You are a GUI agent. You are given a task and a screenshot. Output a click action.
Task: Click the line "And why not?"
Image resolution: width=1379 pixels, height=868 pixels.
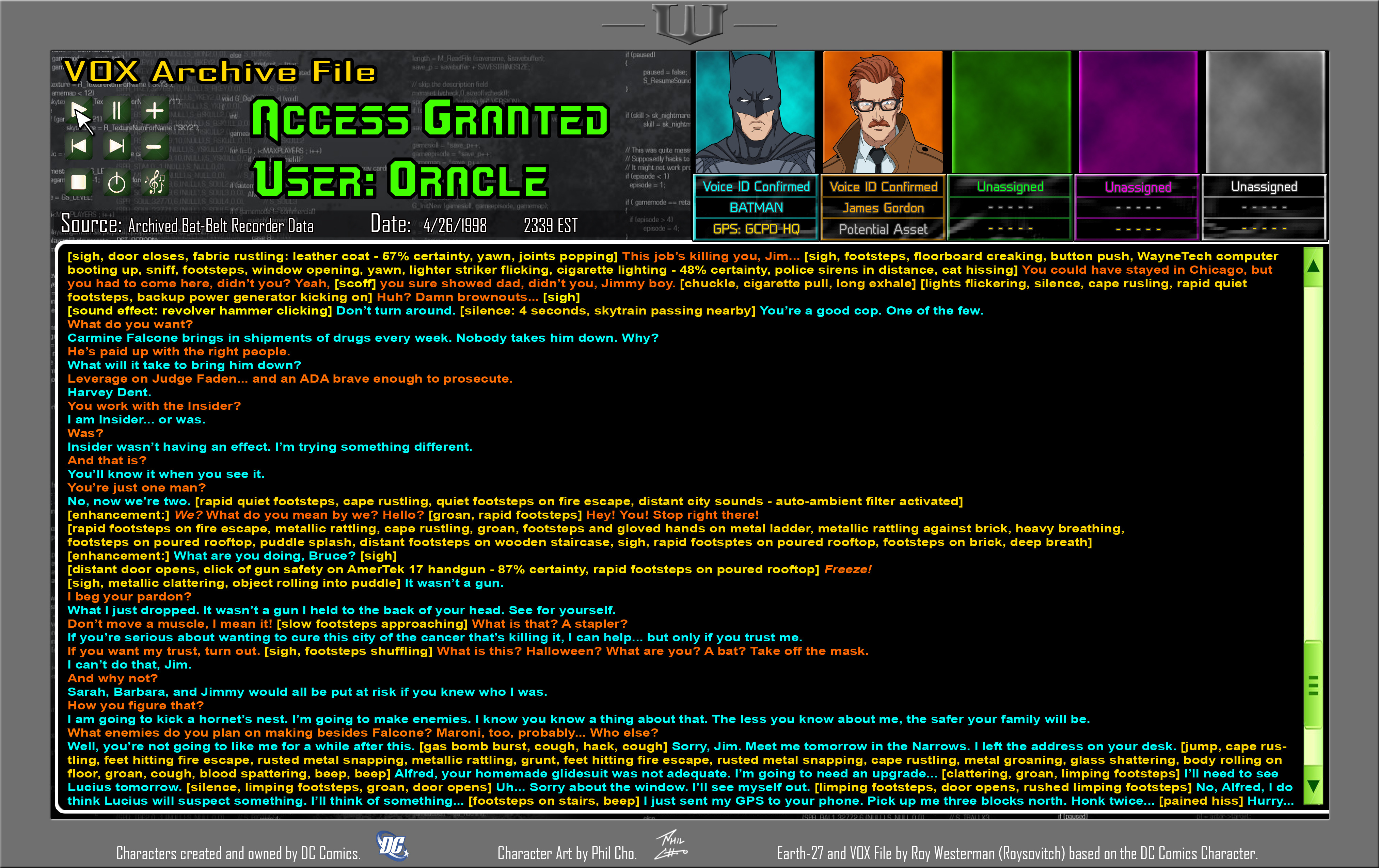112,678
